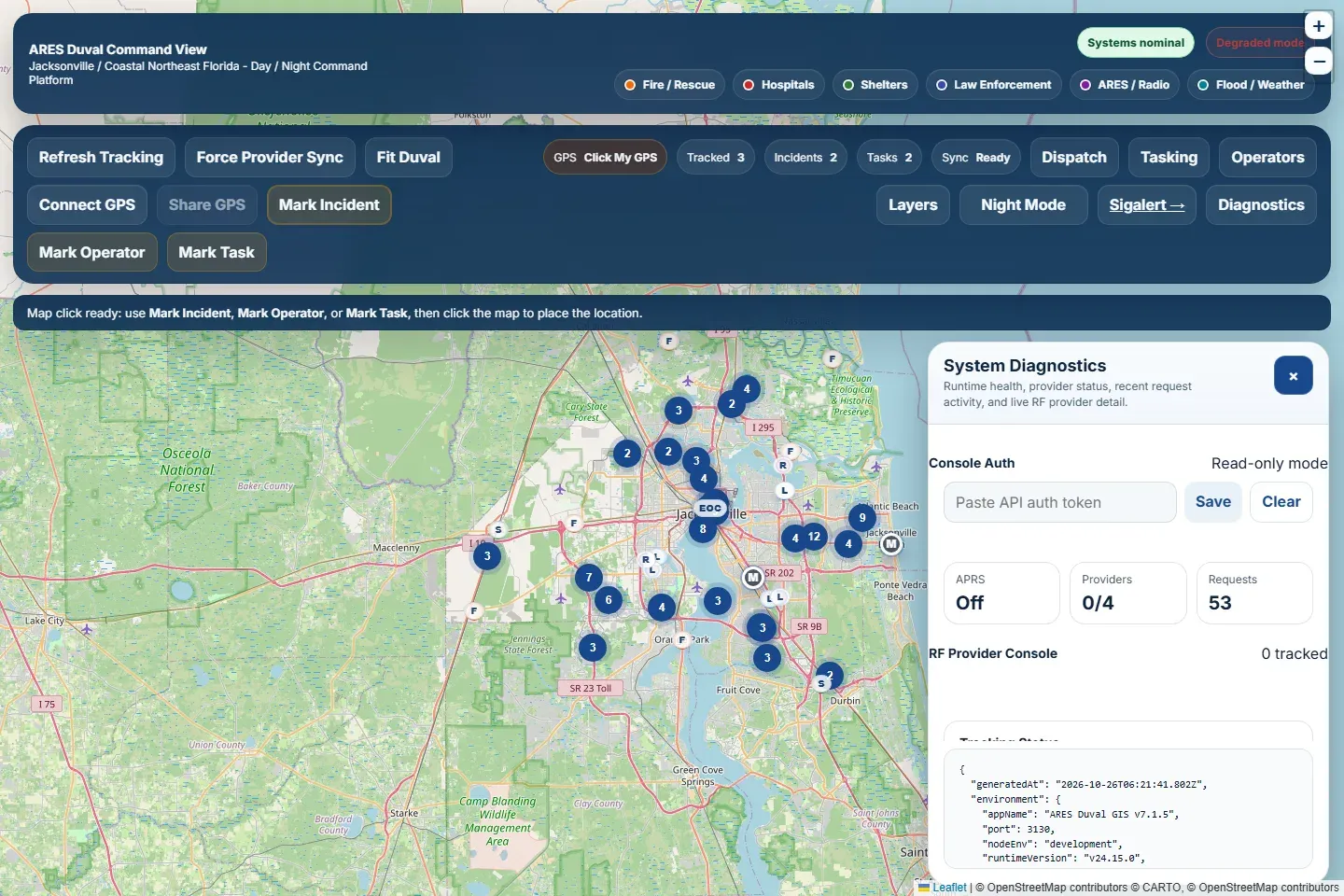Close the System Diagnostics panel
This screenshot has height=896, width=1344.
1293,376
